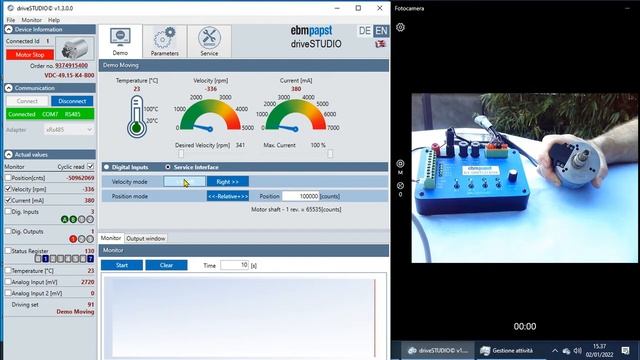Collapse the Actual values section
640x360 pixels.
[x=9, y=155]
